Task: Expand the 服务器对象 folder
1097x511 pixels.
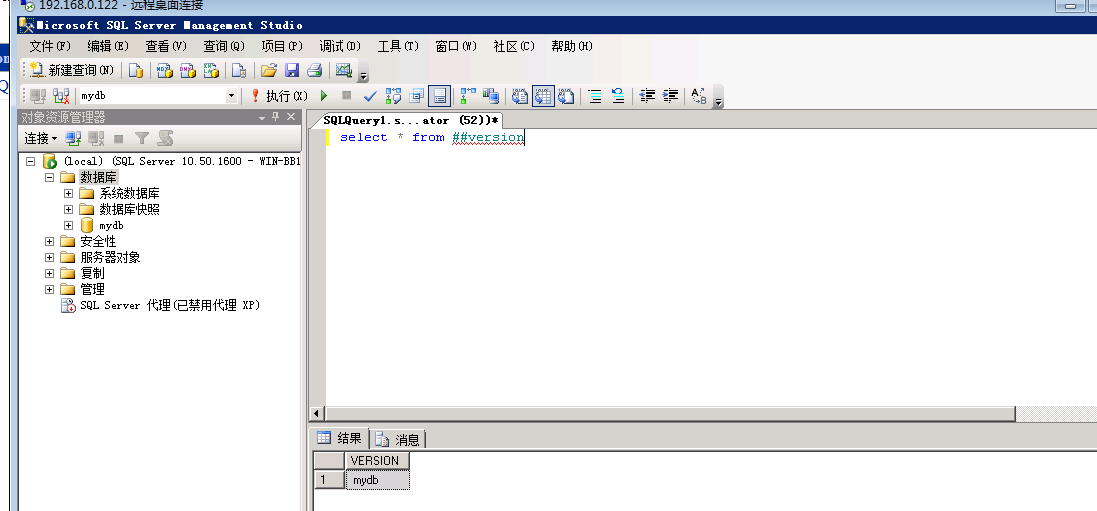Action: (x=50, y=257)
